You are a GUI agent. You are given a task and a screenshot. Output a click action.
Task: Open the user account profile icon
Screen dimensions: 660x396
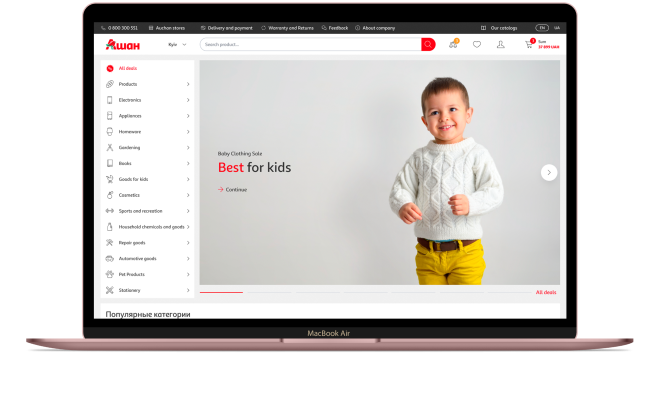(500, 44)
